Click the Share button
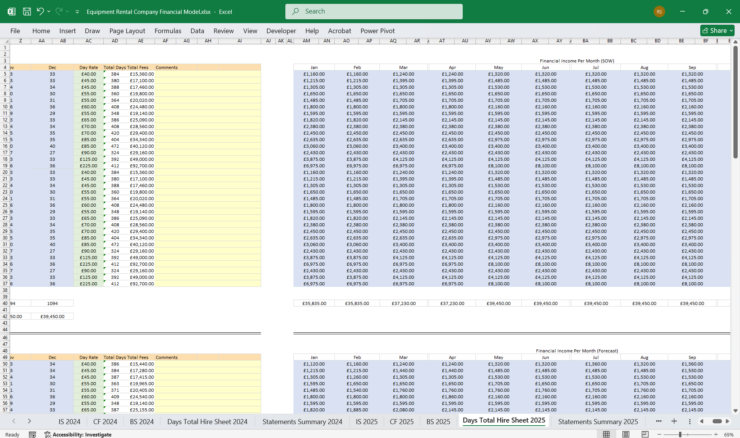Screen dimensions: 740x438 click(717, 31)
